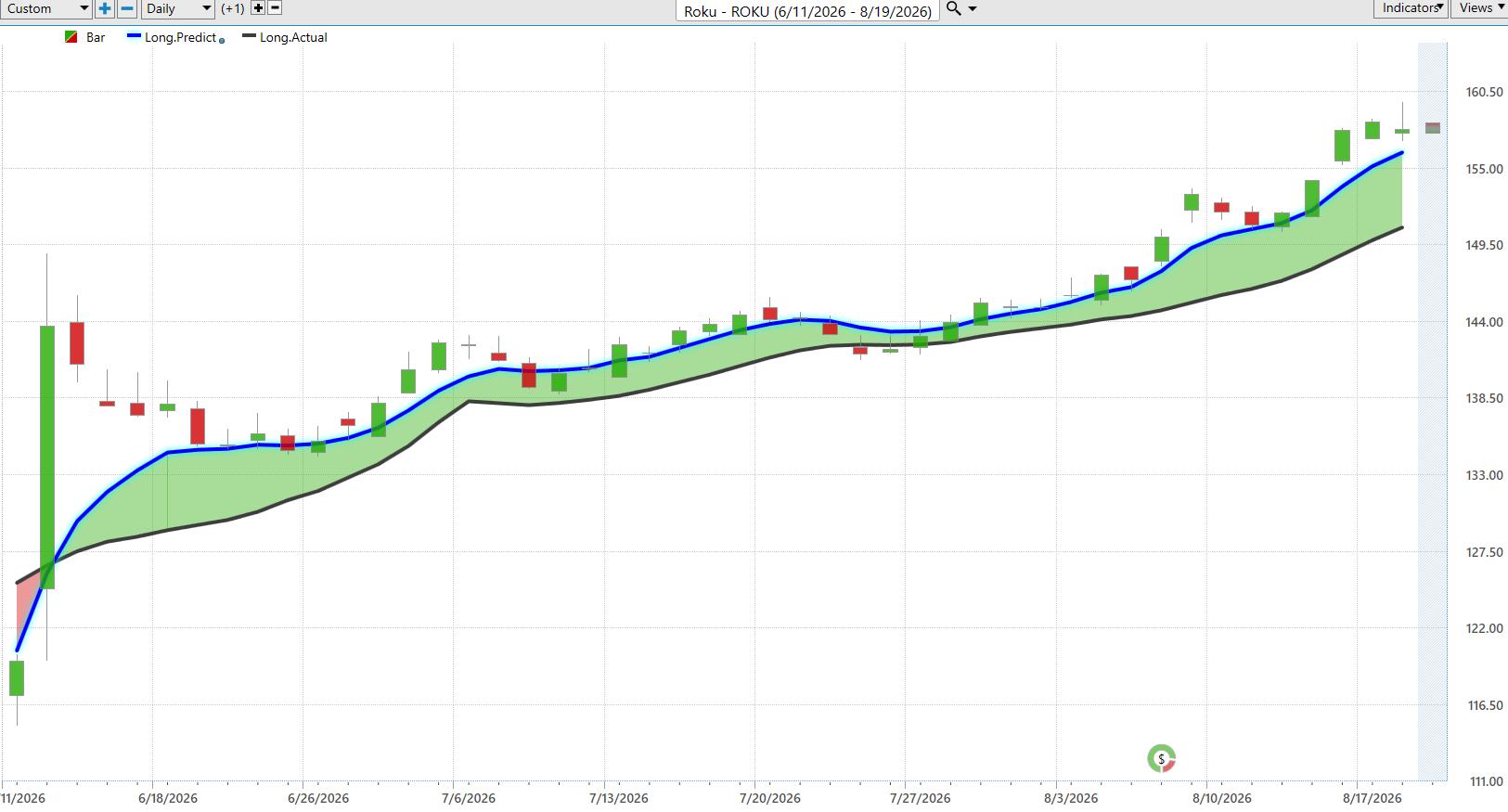Viewport: 1508px width, 812px height.
Task: Click the 7/6/2026 date axis label
Action: pos(469,798)
